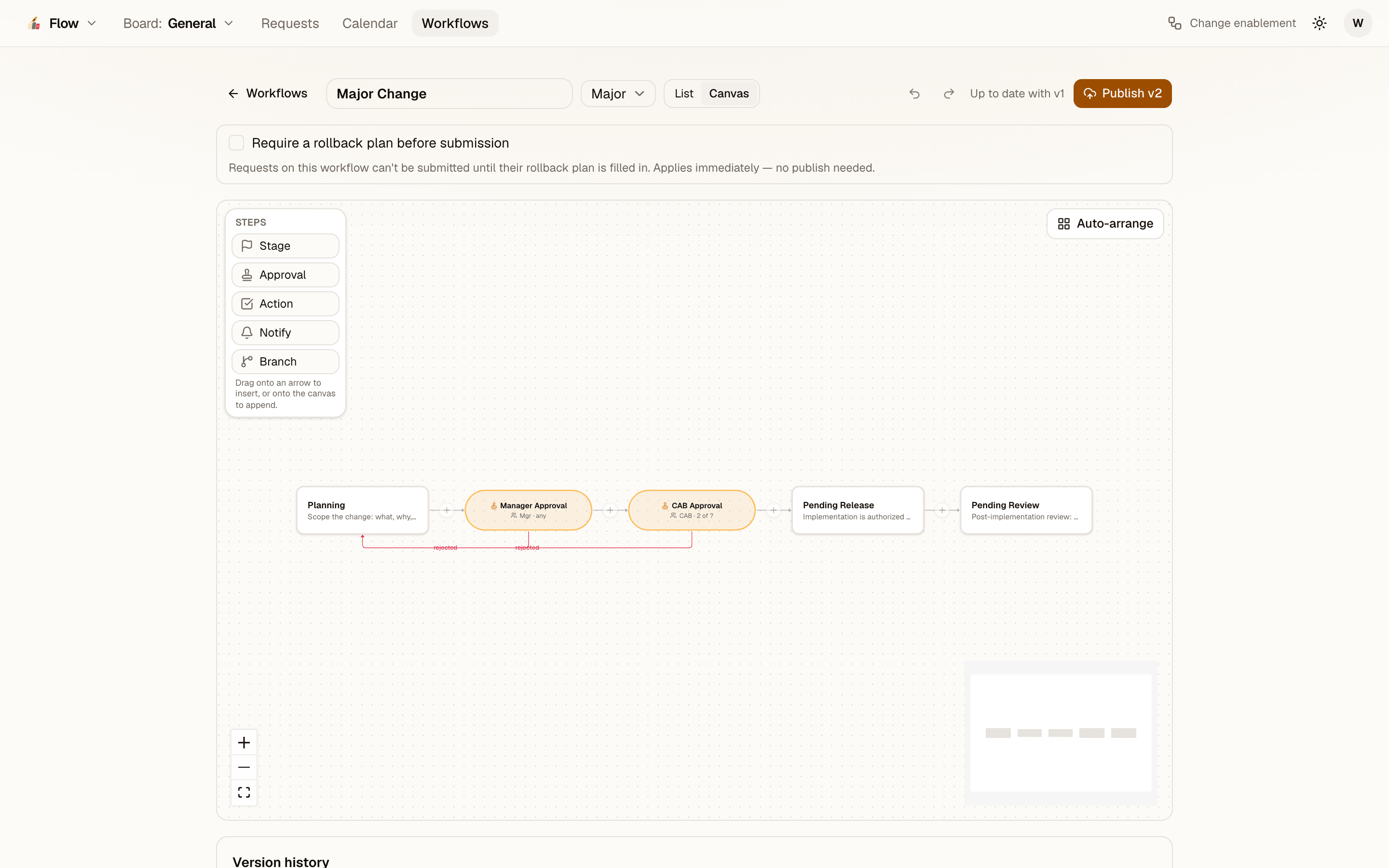Screen dimensions: 1389x868
Task: Open the Flow app switcher chevron
Action: coord(91,23)
